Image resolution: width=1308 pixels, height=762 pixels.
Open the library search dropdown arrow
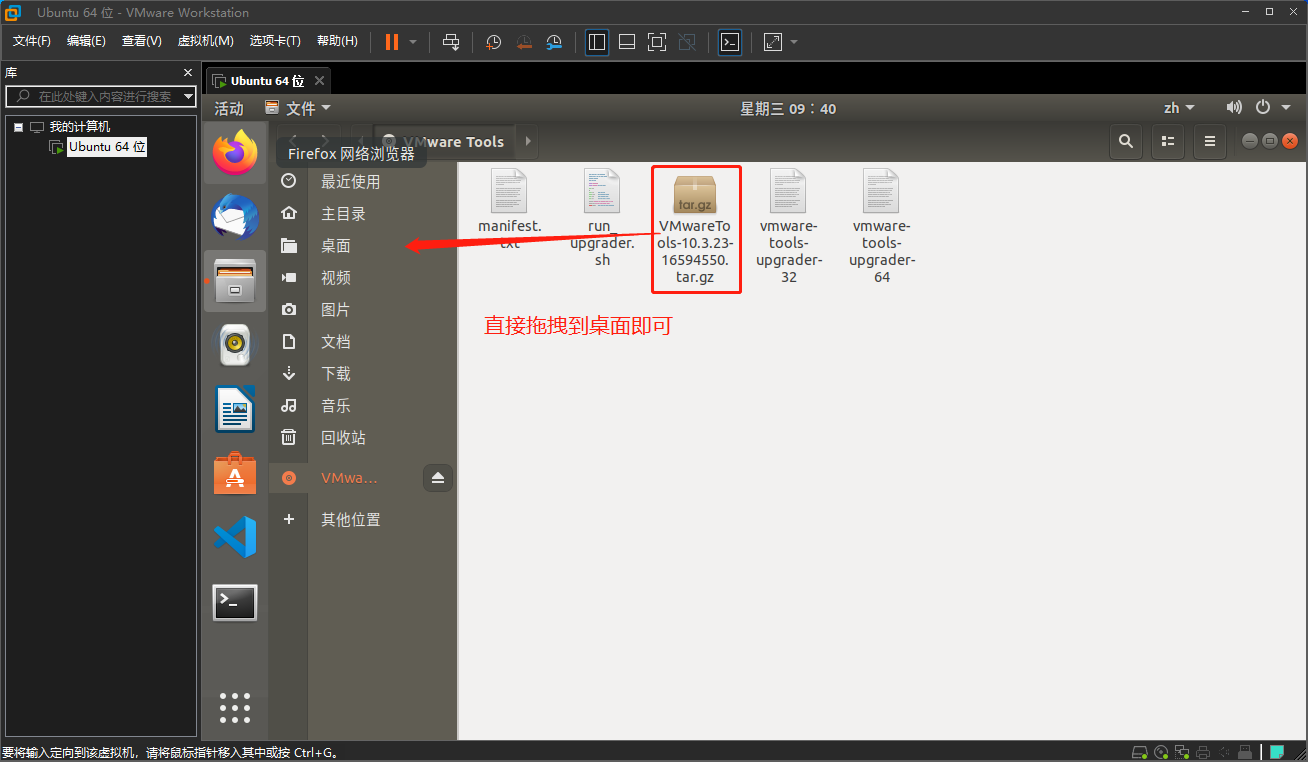[x=189, y=97]
